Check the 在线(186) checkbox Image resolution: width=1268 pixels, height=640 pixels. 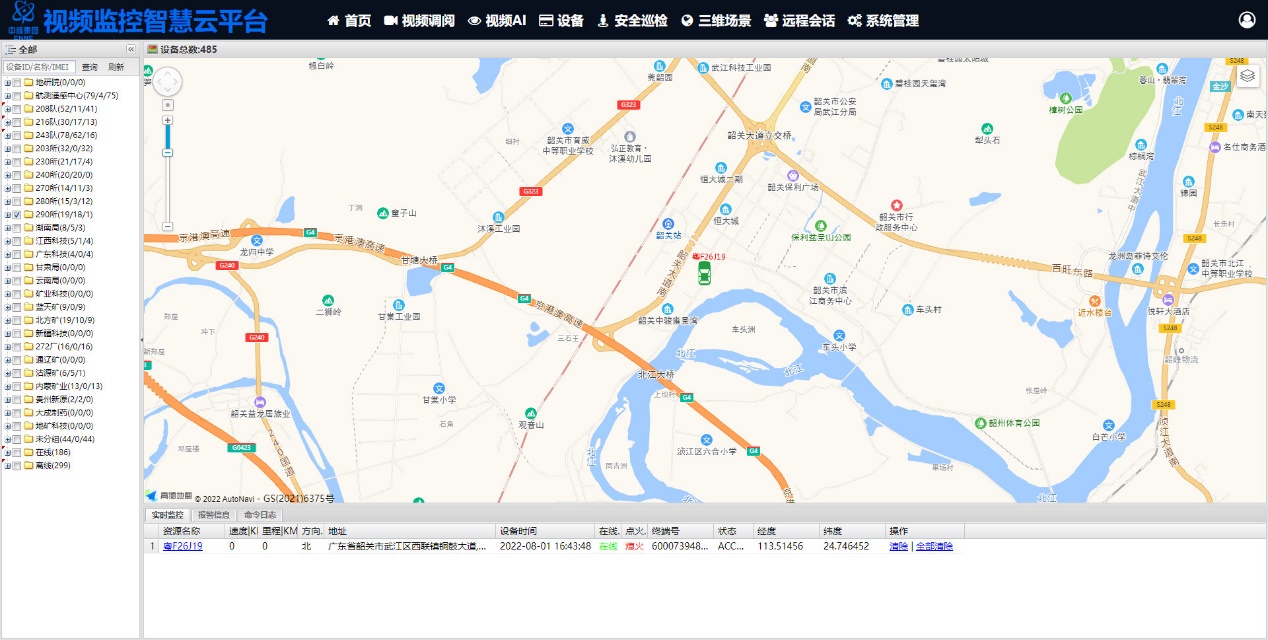pyautogui.click(x=17, y=452)
